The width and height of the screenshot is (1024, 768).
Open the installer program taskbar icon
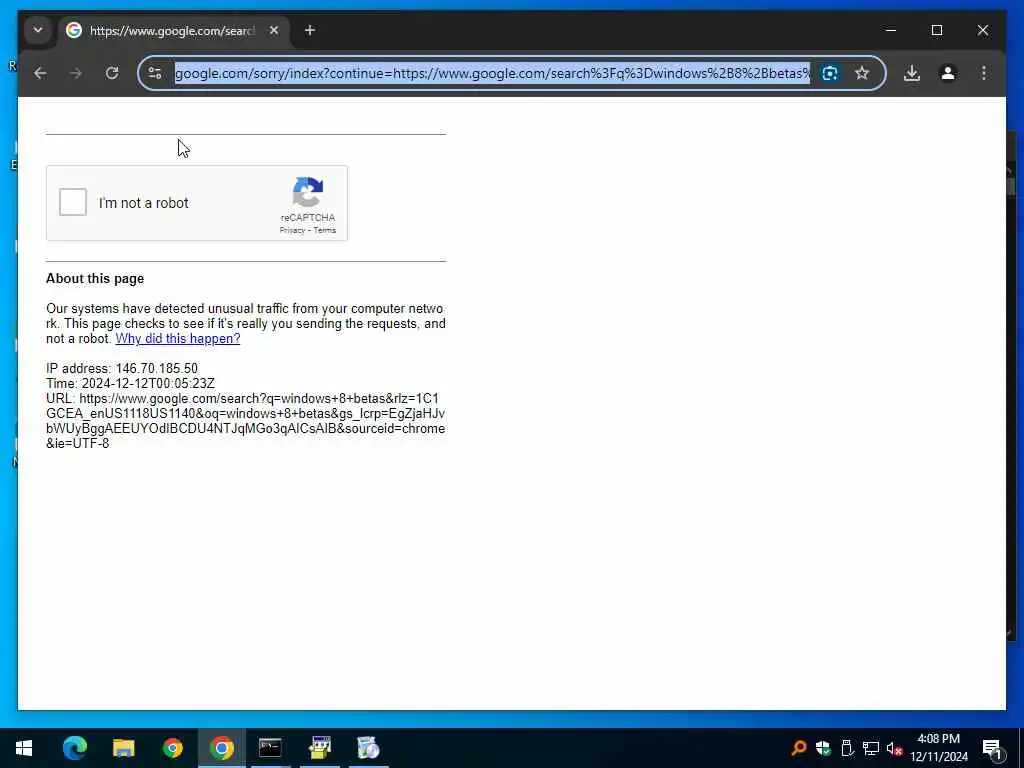pyautogui.click(x=319, y=748)
